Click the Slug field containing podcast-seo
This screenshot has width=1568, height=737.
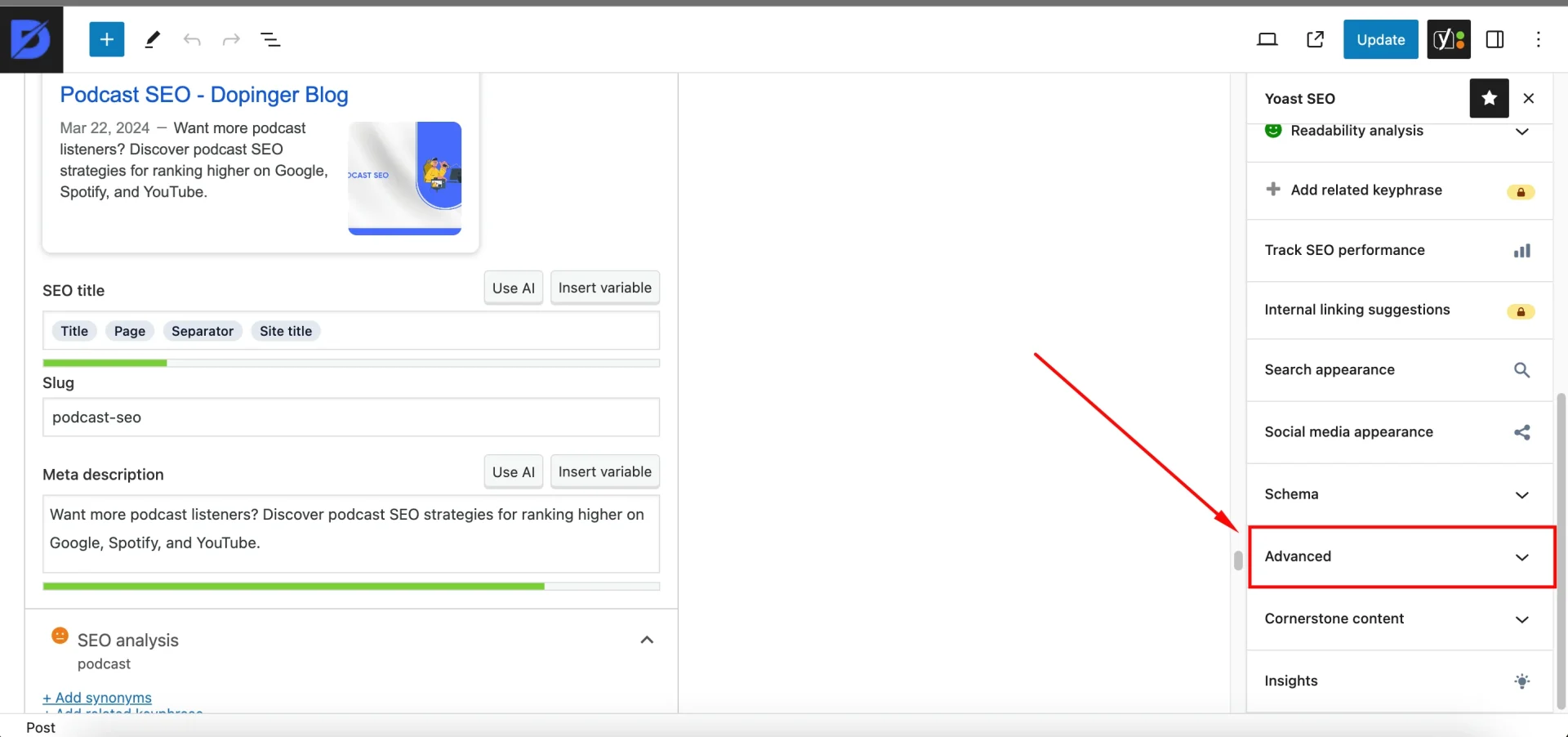351,418
